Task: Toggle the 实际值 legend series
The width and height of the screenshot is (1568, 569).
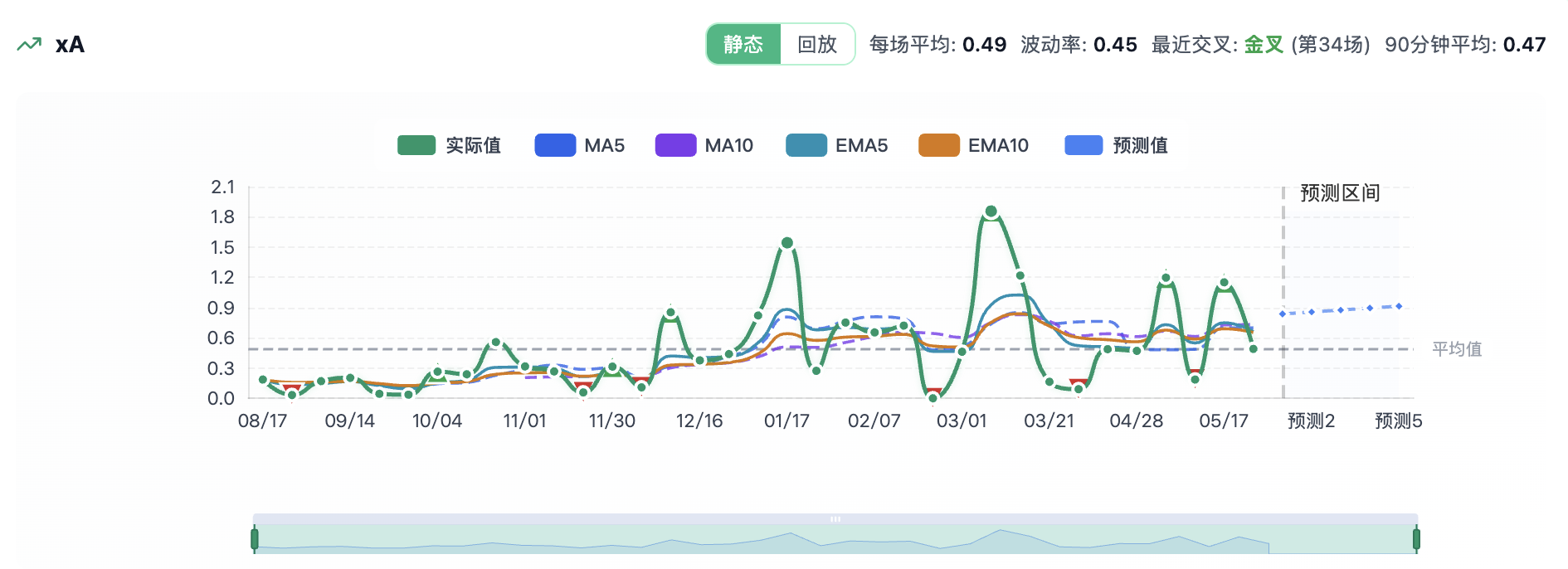Action: (449, 145)
